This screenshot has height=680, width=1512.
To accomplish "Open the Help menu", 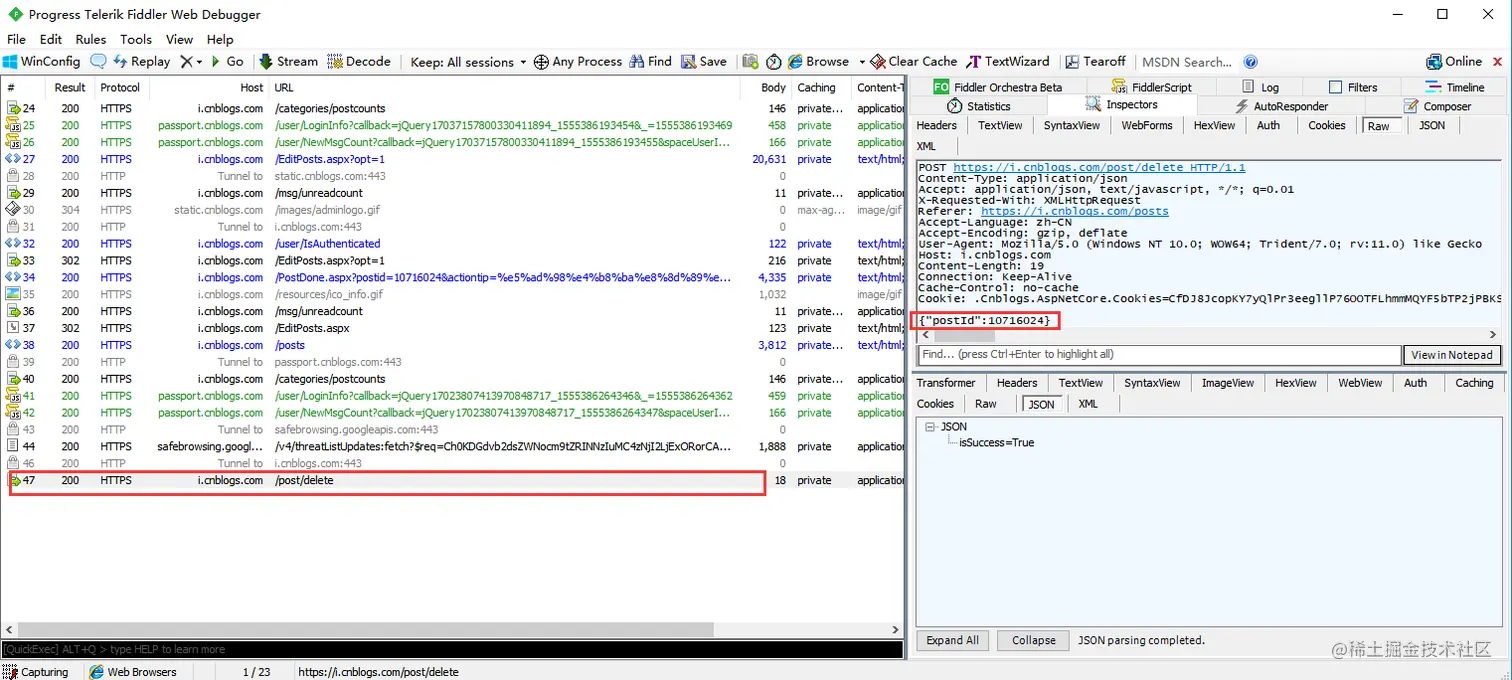I will tap(220, 39).
